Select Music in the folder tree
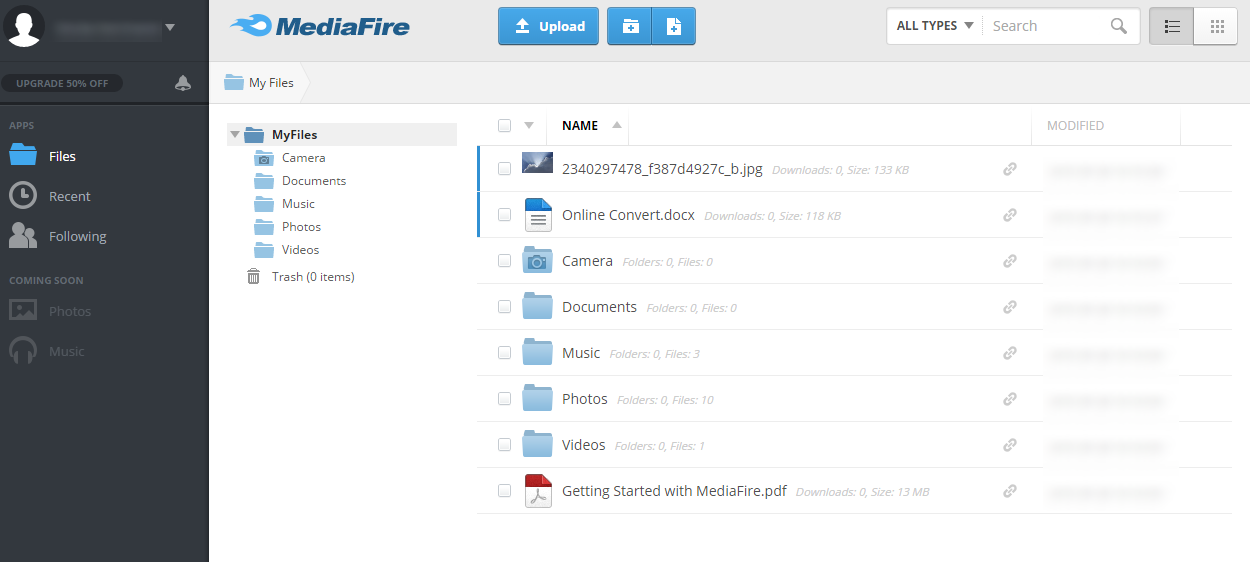 tap(298, 204)
